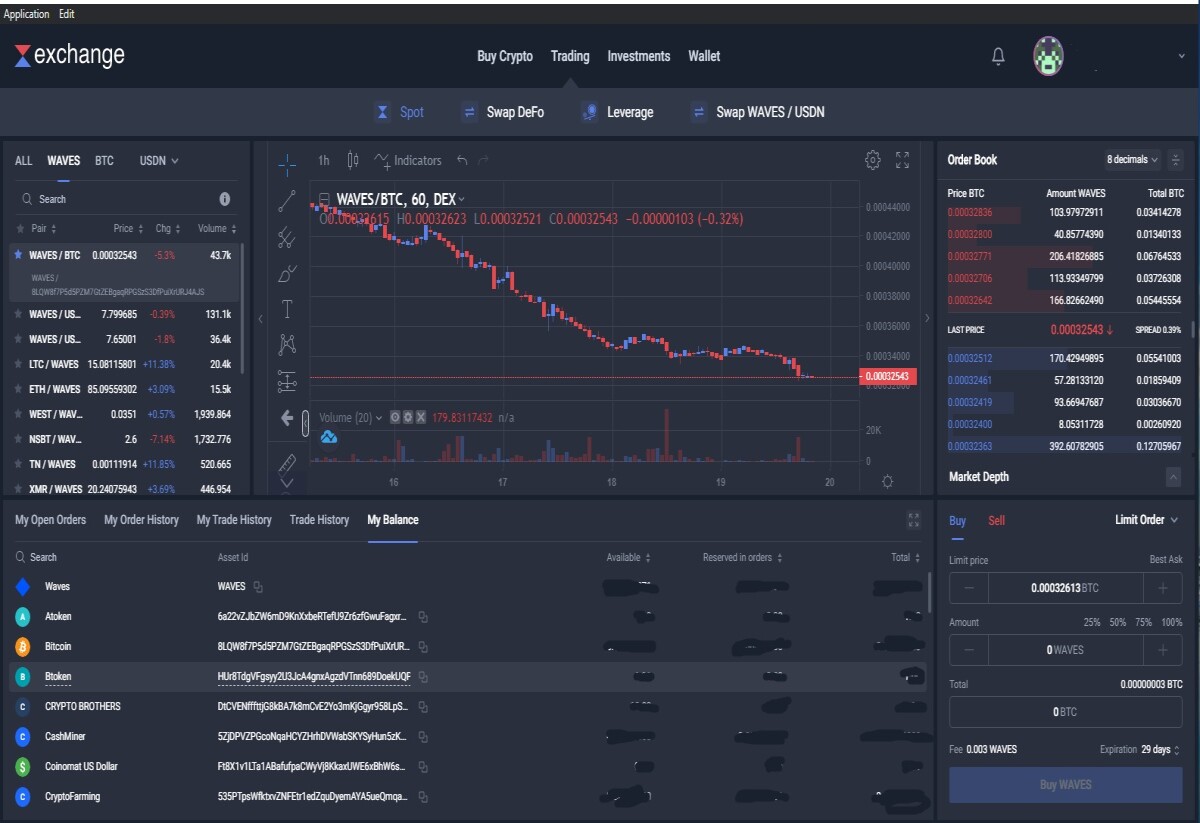
Task: Increase limit price with plus button
Action: tap(1162, 589)
